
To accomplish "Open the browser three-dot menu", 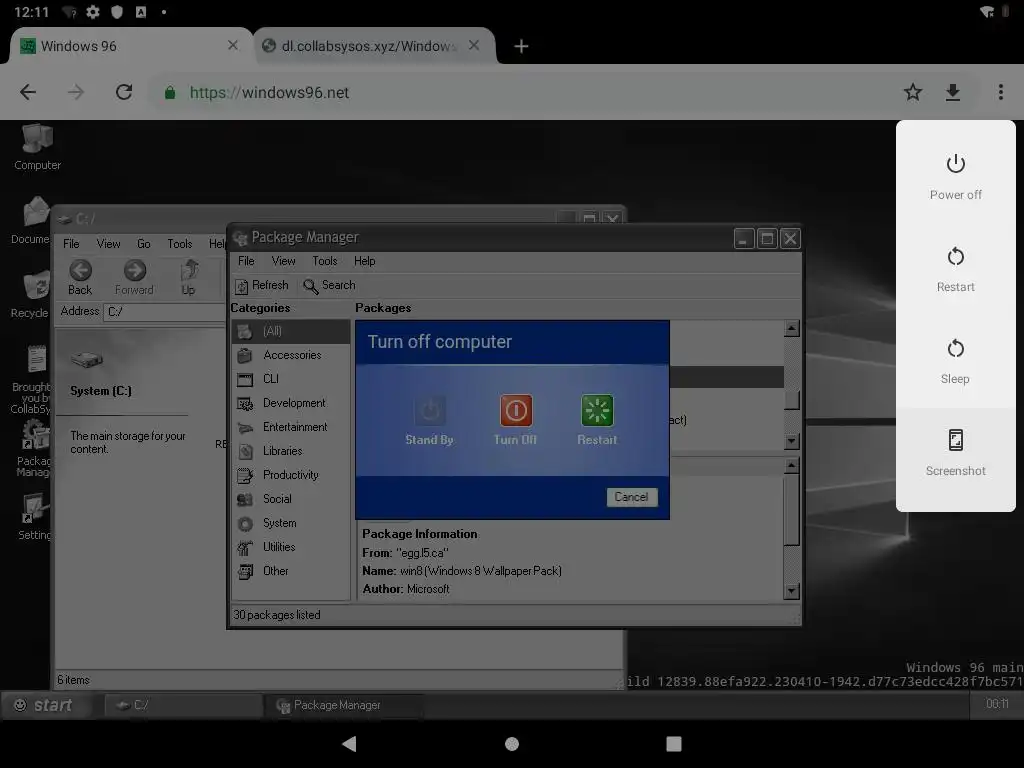I will pyautogui.click(x=1000, y=92).
